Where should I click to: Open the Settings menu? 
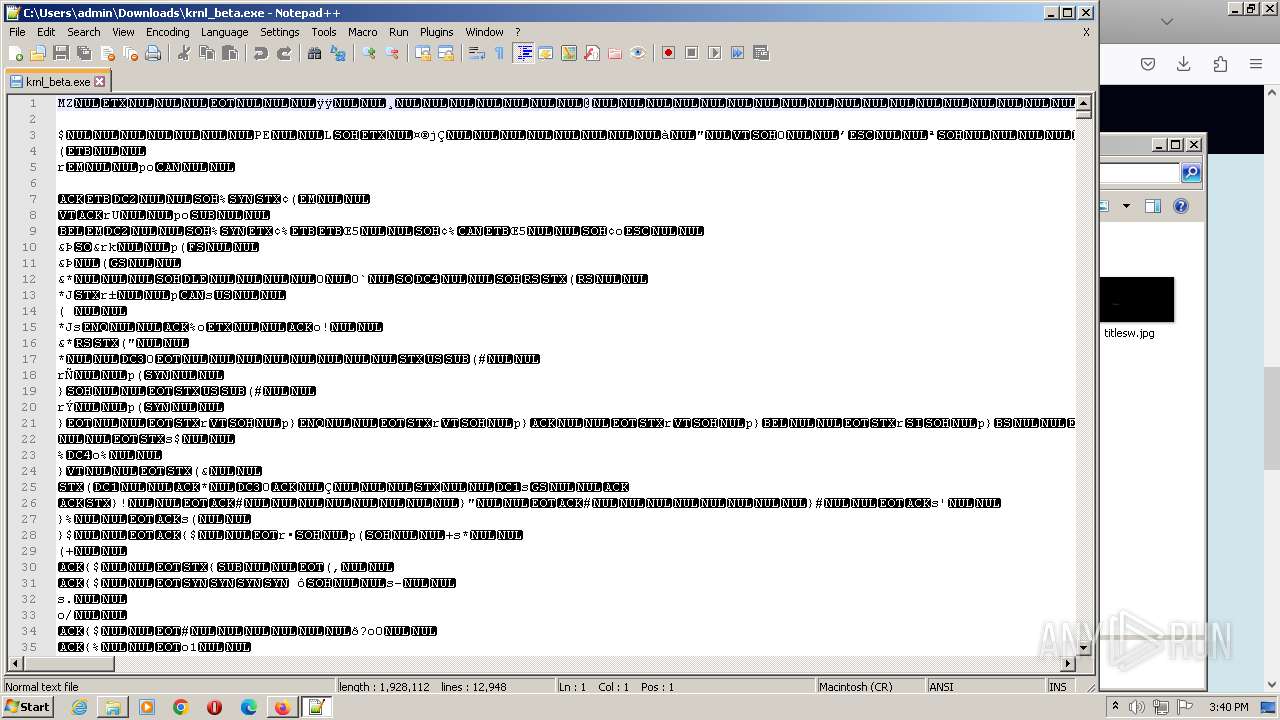point(279,32)
